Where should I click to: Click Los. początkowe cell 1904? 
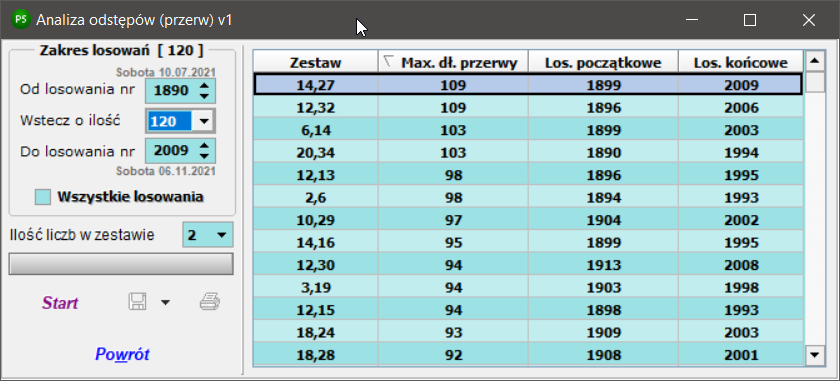603,220
